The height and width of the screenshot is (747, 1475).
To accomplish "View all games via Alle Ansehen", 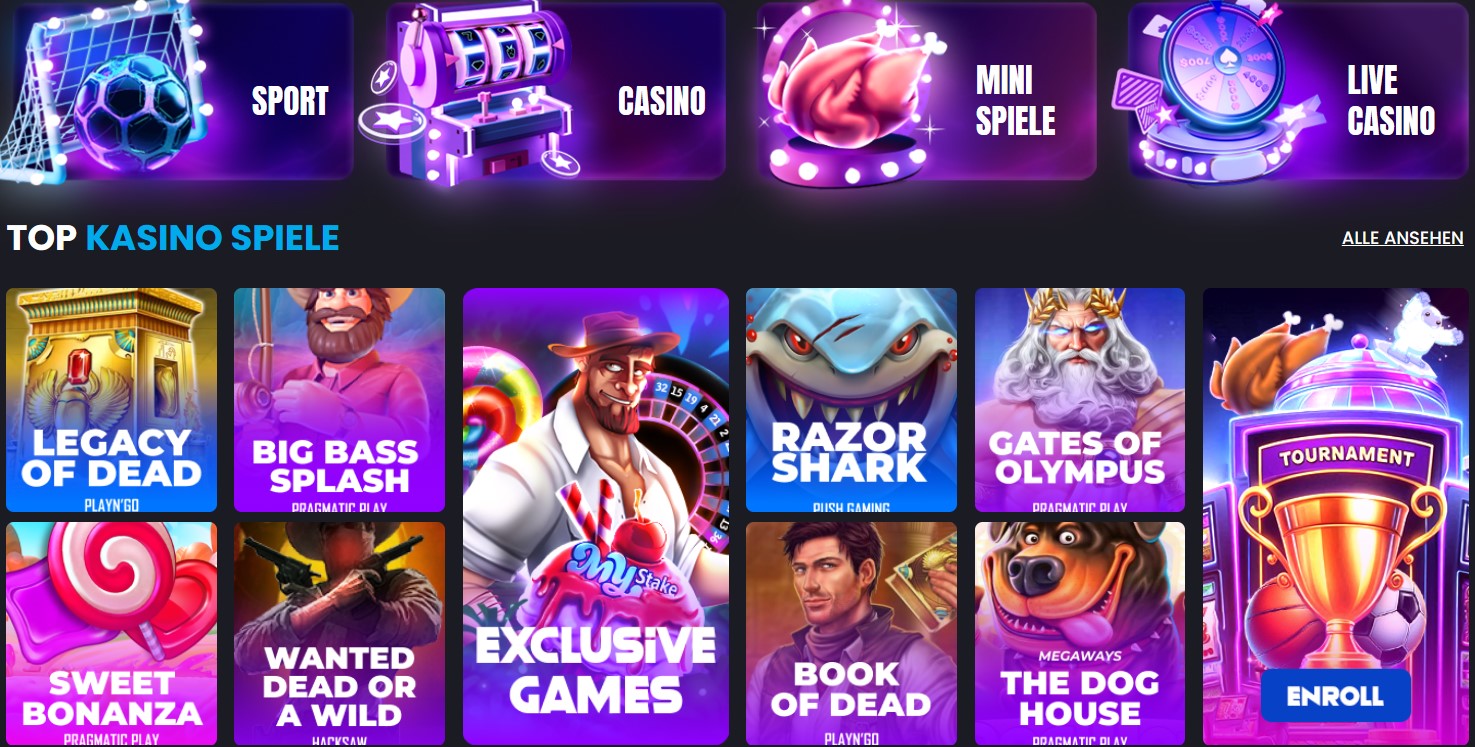I will (1402, 238).
